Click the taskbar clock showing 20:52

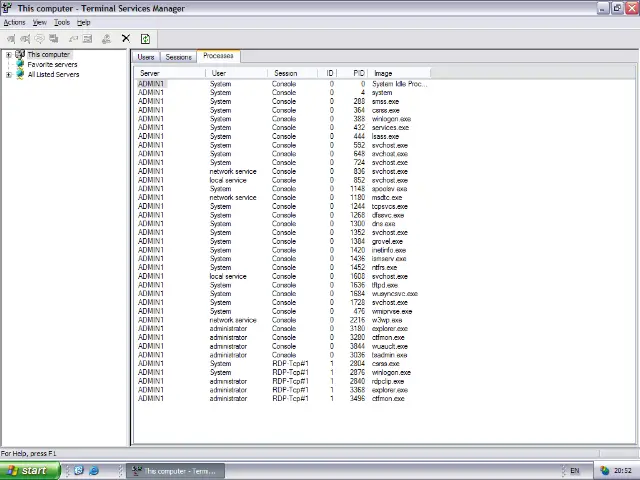tap(622, 471)
